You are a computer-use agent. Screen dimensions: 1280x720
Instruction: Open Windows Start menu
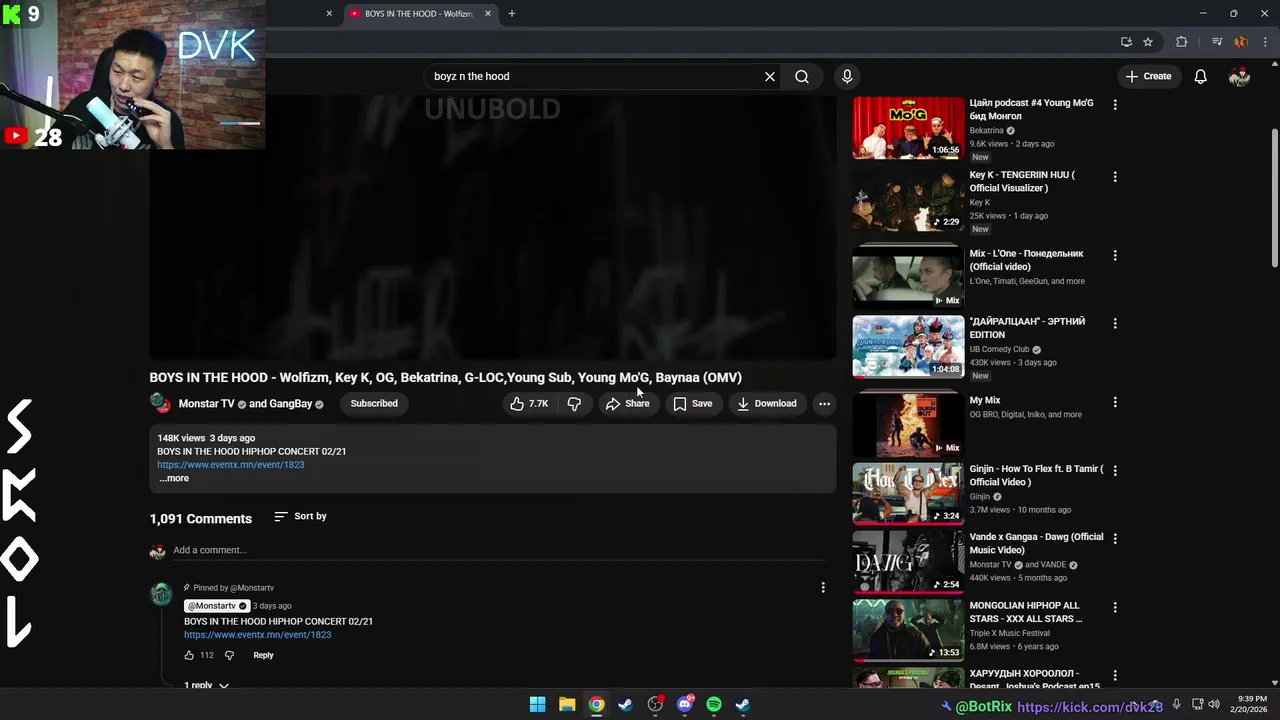pyautogui.click(x=537, y=704)
